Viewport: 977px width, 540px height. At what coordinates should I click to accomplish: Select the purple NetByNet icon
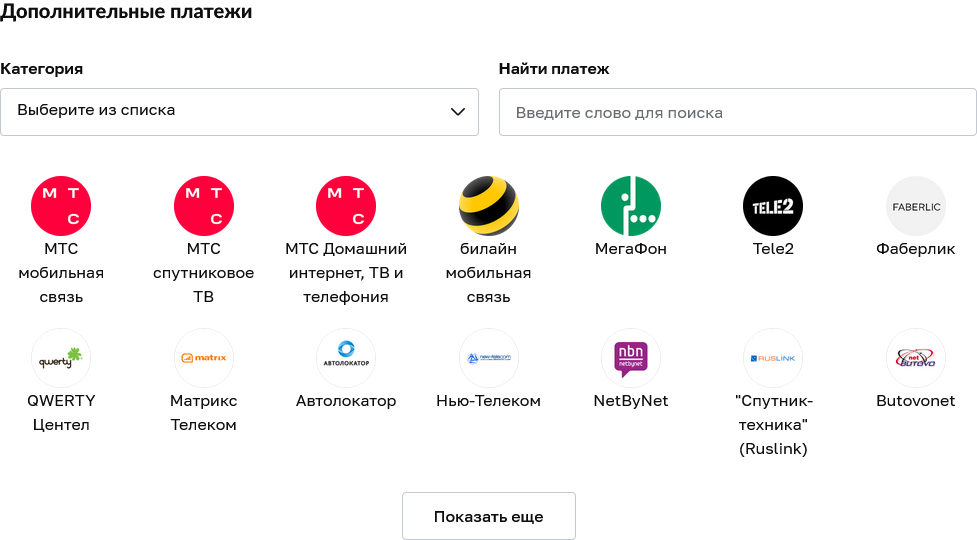coord(631,358)
